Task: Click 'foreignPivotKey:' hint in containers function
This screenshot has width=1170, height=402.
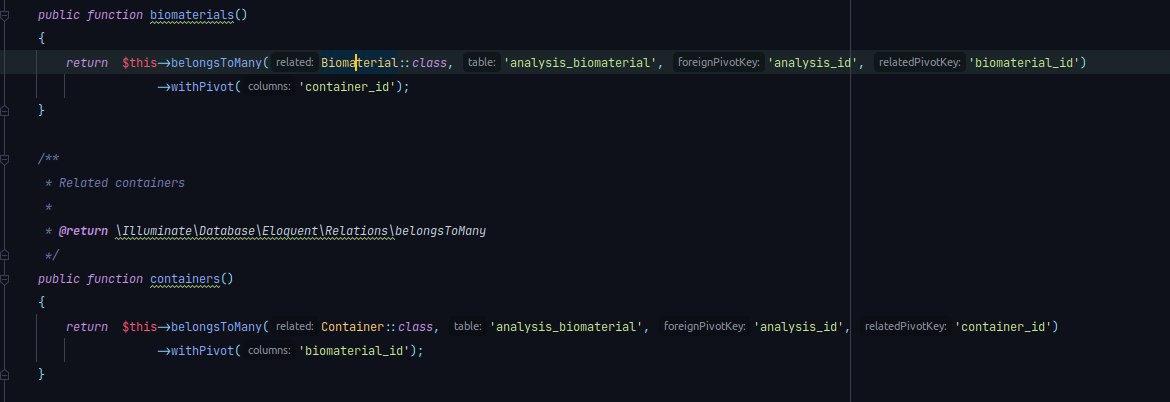Action: [704, 327]
